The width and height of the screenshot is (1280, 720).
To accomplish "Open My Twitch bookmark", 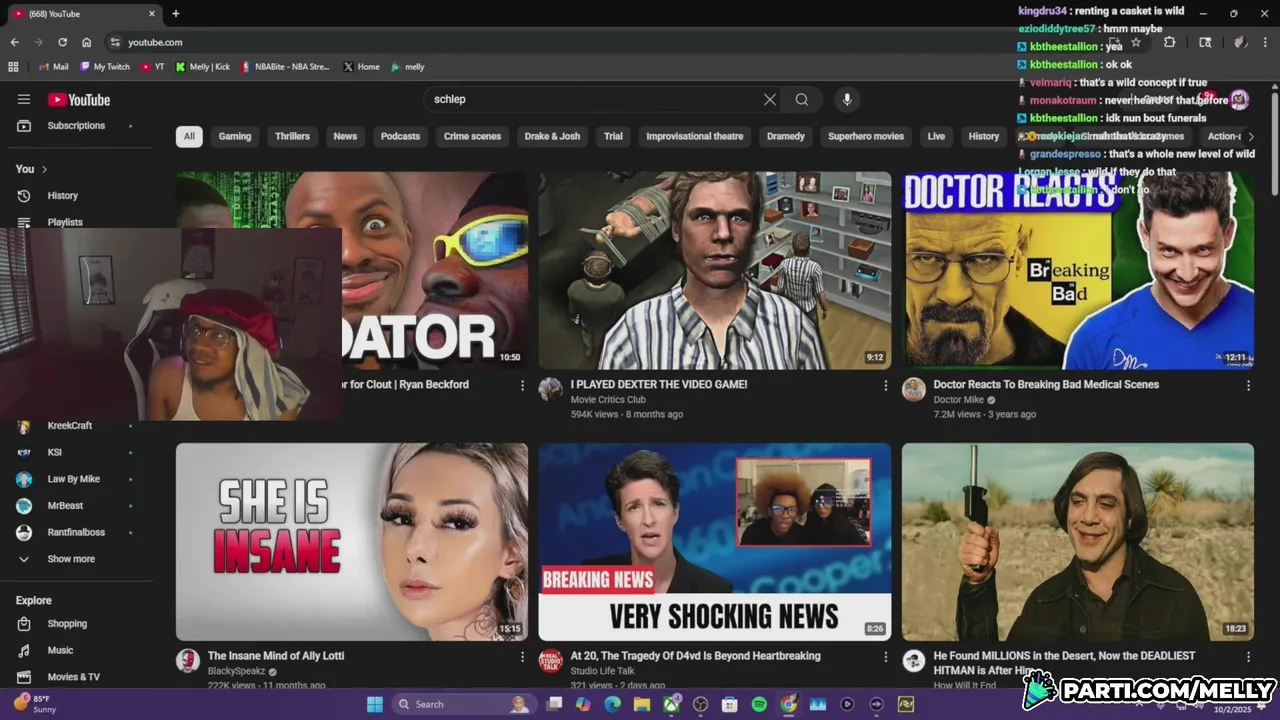I will 105,67.
